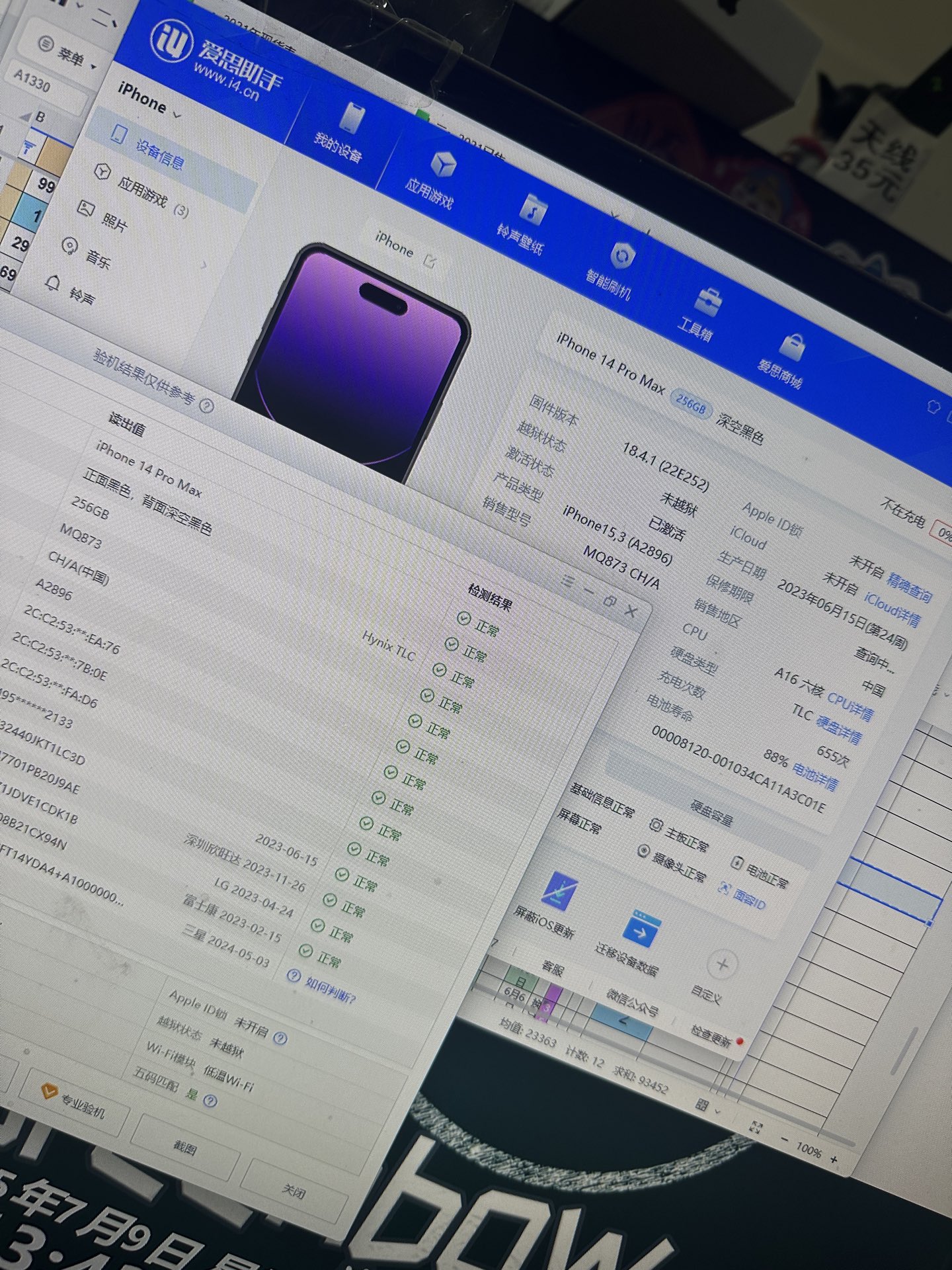
Task: Click the 专业验机 button
Action: [x=74, y=1101]
